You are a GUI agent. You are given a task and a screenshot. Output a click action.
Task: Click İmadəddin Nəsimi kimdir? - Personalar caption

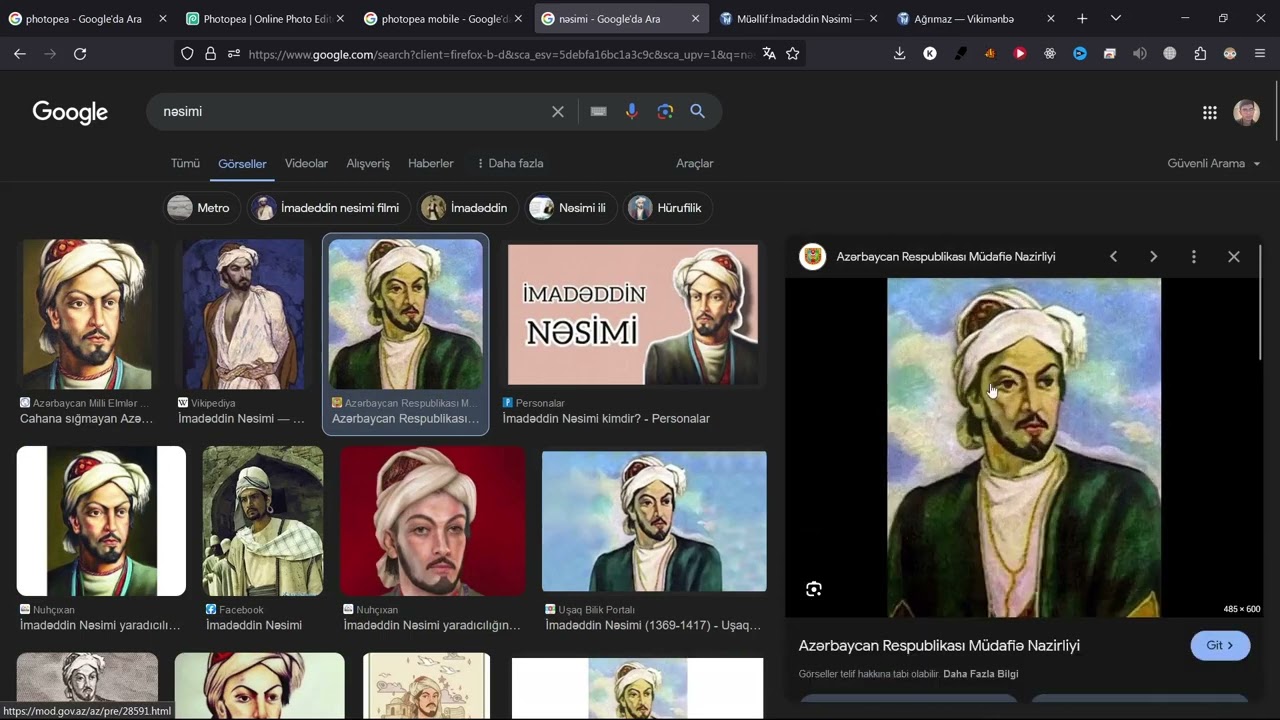click(x=606, y=419)
